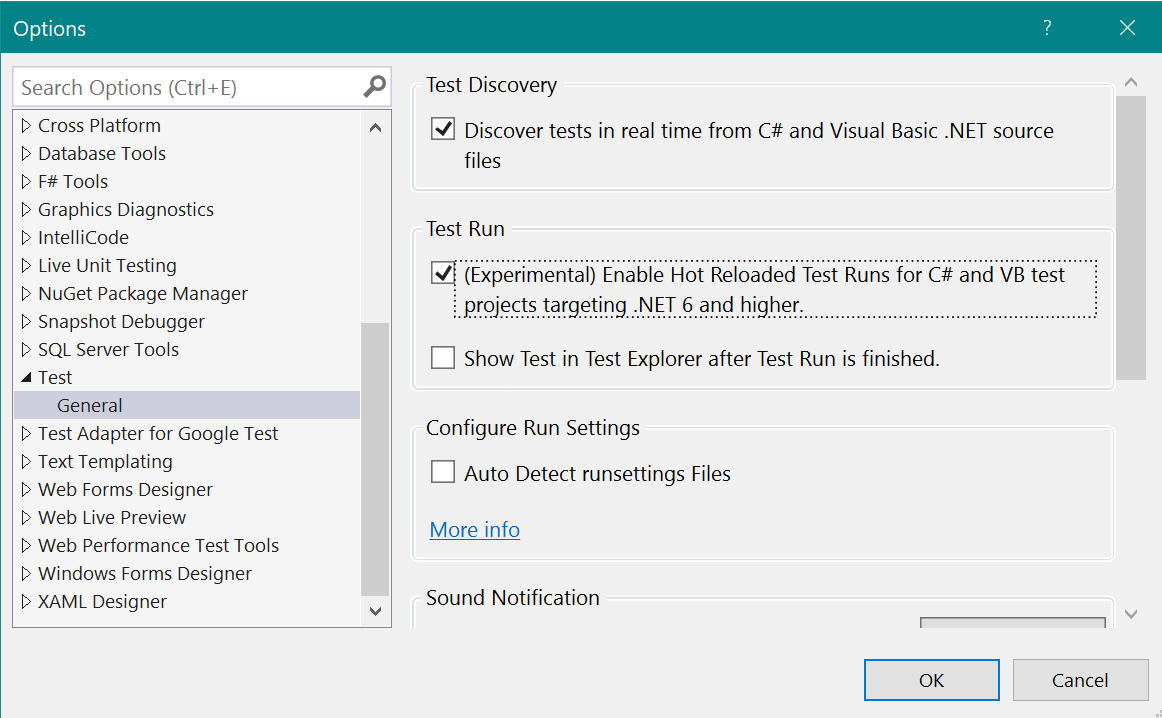Click the category list scroll-down arrow
1162x718 pixels.
376,611
